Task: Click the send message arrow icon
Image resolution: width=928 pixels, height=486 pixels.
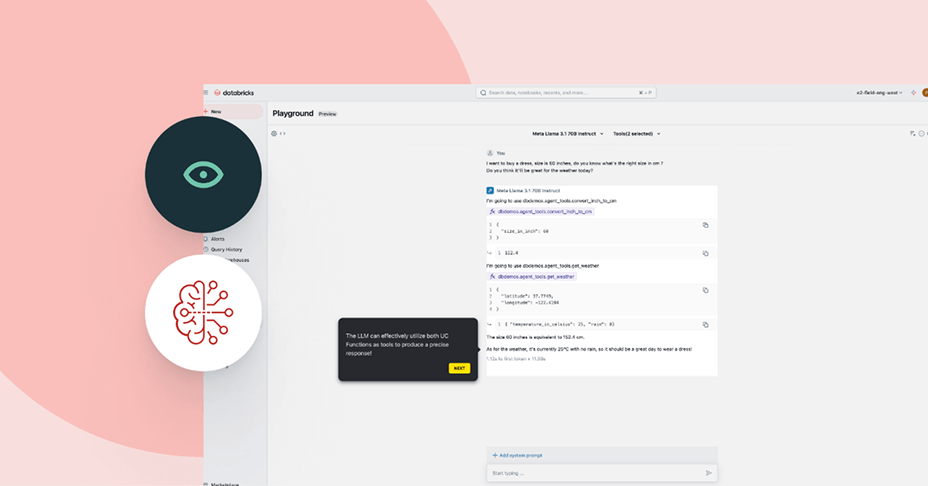Action: (x=708, y=473)
